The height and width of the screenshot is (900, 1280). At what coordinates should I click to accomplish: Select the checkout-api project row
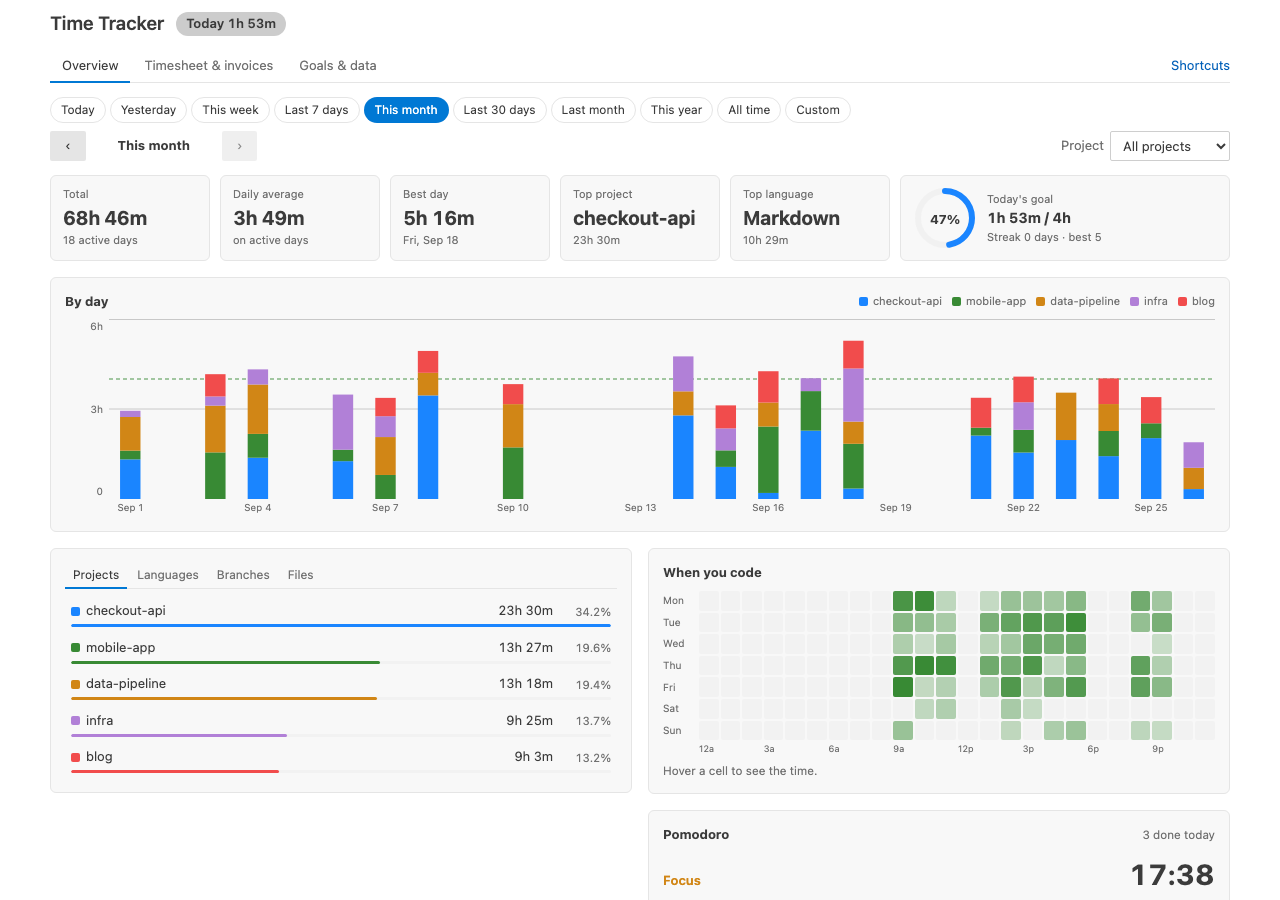341,613
